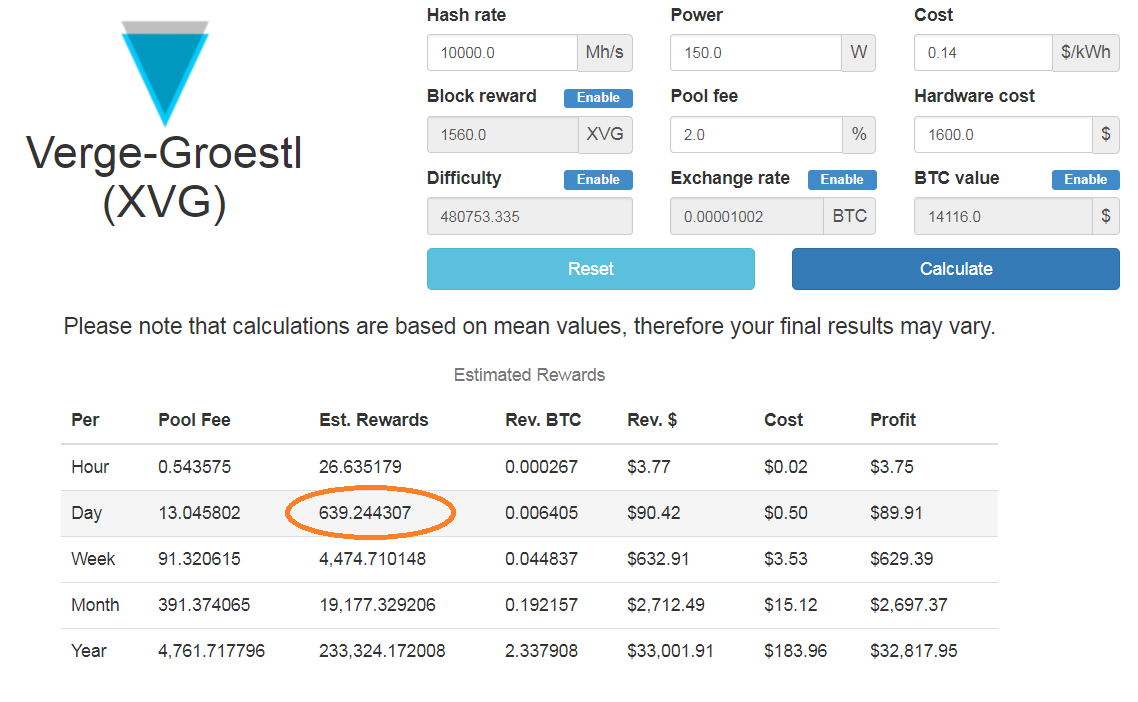Click the hourly profit $3.75
Viewport: 1138px width, 702px height.
[892, 467]
